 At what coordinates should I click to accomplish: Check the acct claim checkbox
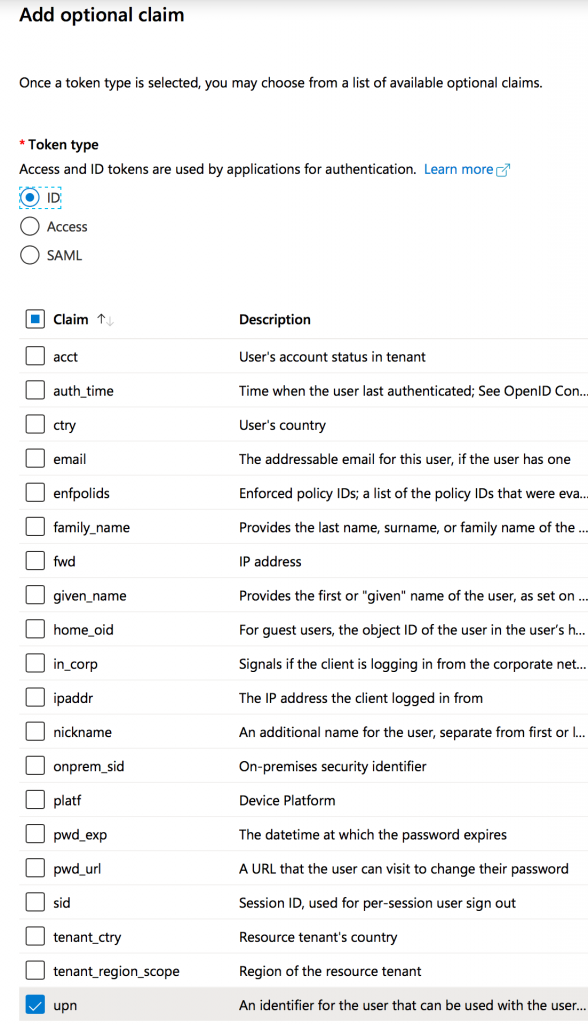(x=35, y=357)
